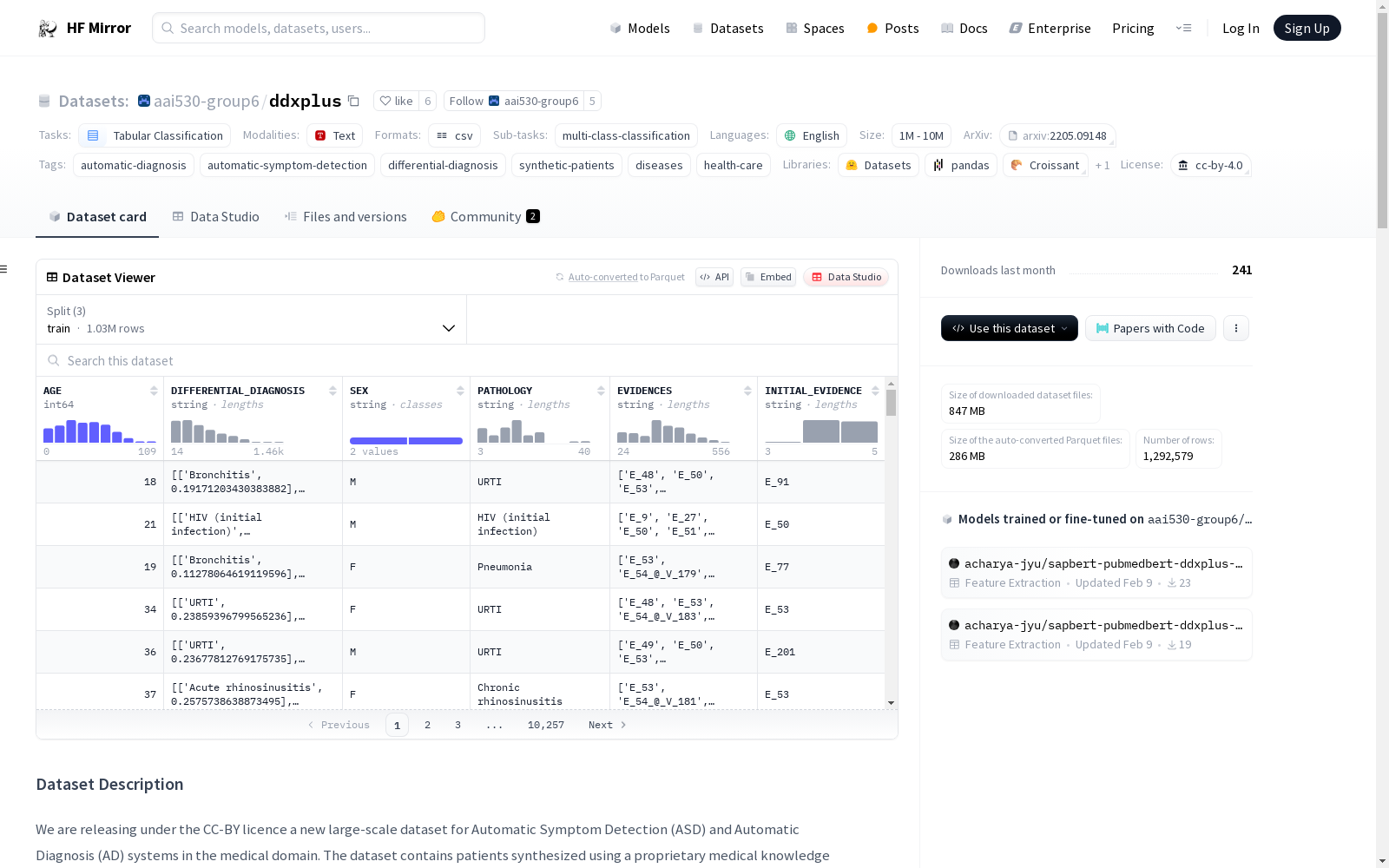Click the aai530-group6 organization avatar icon
1389x868 pixels.
click(144, 101)
